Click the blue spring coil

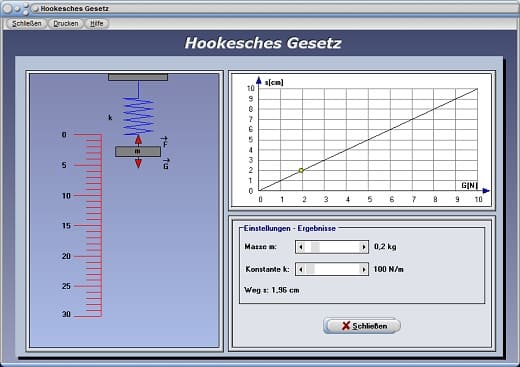click(138, 116)
